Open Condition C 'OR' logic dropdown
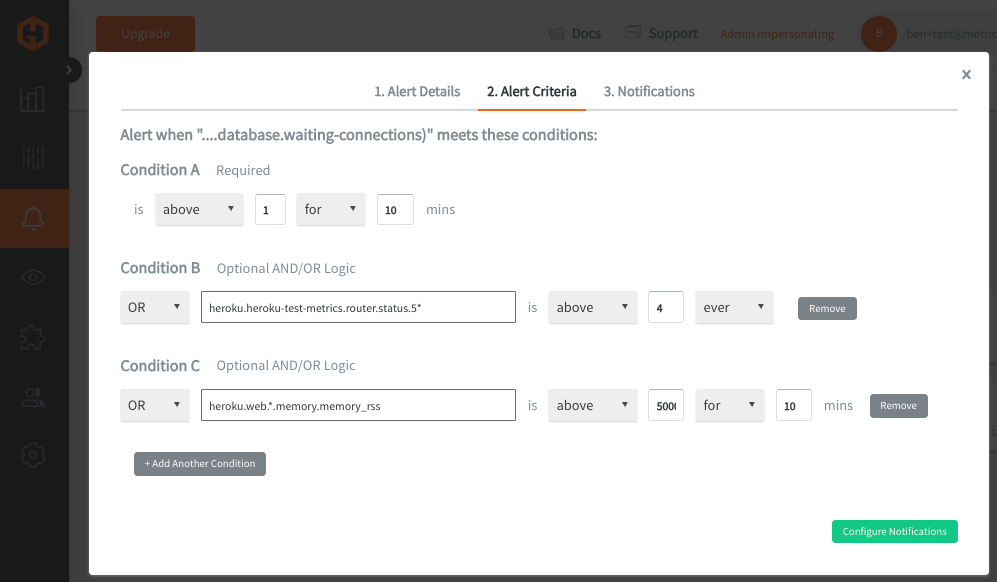The height and width of the screenshot is (582, 997). pyautogui.click(x=155, y=405)
